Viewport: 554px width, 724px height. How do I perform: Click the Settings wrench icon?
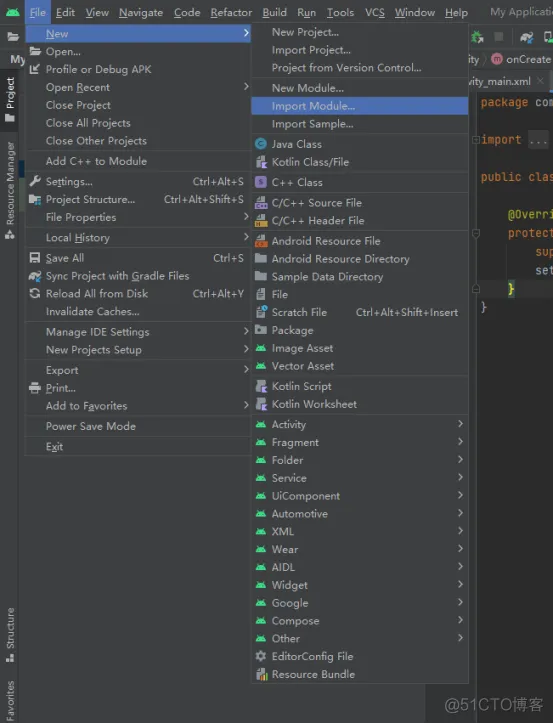[35, 181]
